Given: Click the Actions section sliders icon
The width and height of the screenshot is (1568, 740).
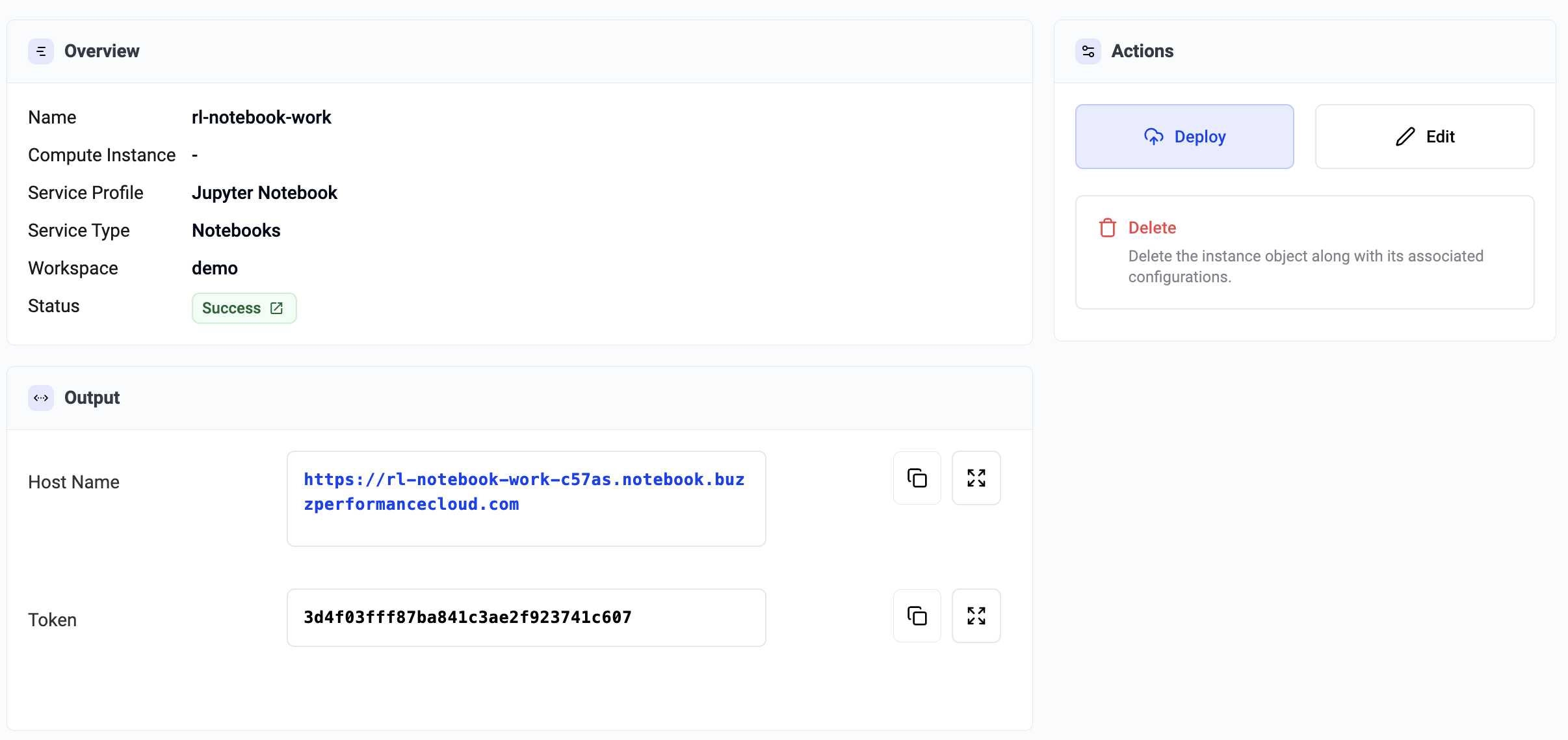Looking at the screenshot, I should tap(1088, 51).
